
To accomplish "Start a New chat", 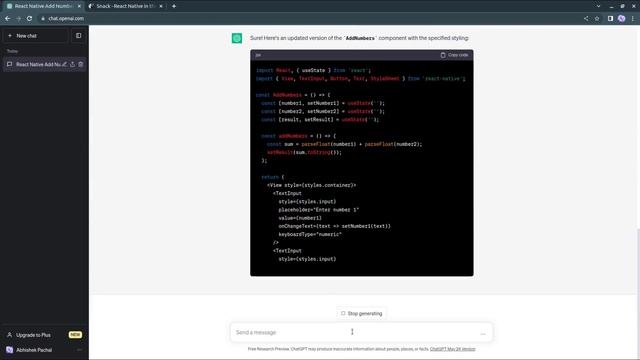I will (36, 36).
